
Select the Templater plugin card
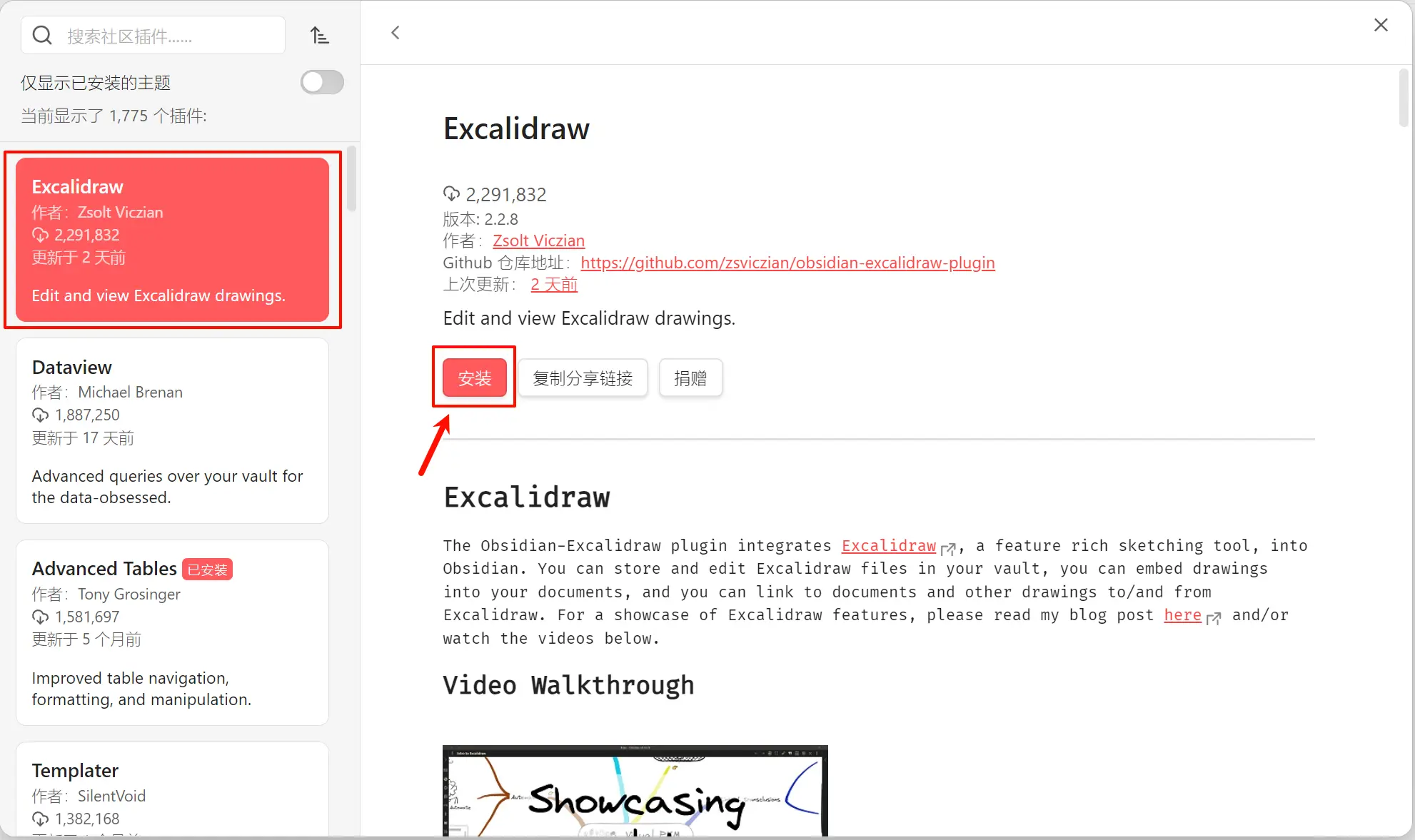tap(172, 789)
